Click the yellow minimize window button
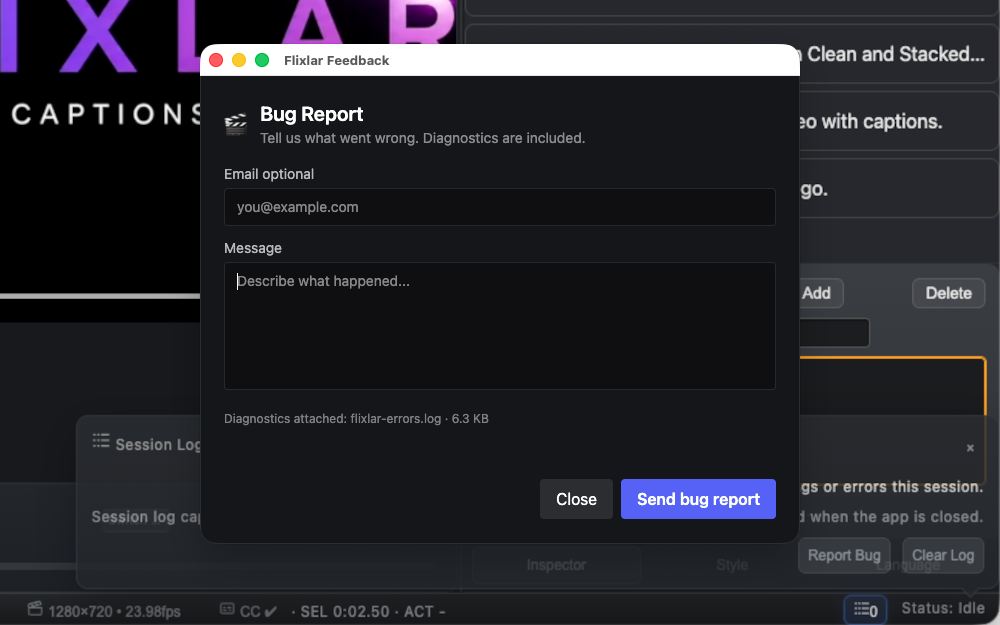Image resolution: width=1000 pixels, height=625 pixels. (239, 60)
